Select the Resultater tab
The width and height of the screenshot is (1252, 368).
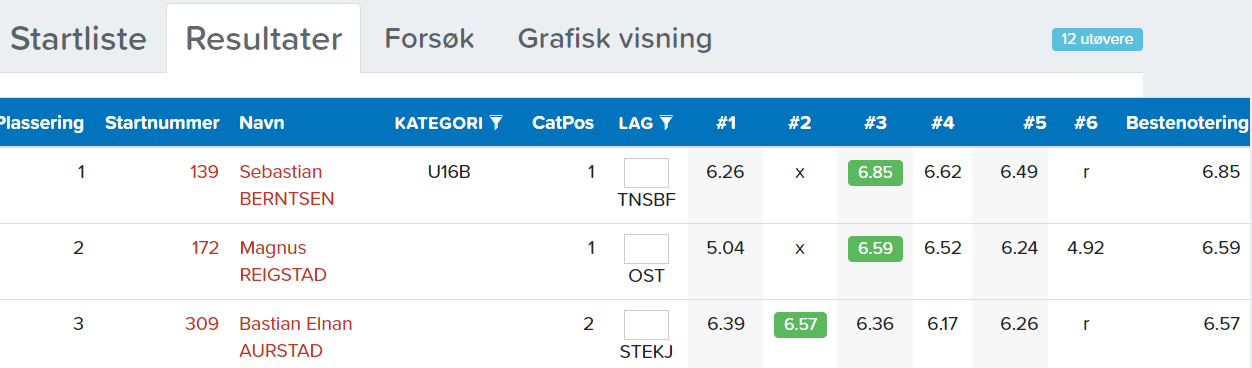(264, 39)
